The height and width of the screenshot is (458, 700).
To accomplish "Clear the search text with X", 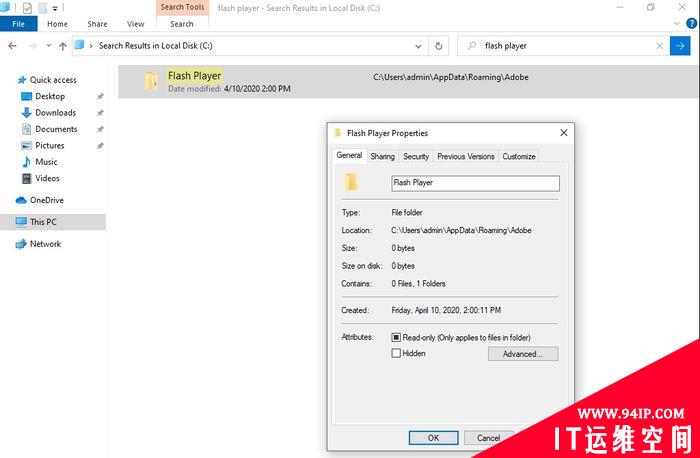I will (660, 46).
